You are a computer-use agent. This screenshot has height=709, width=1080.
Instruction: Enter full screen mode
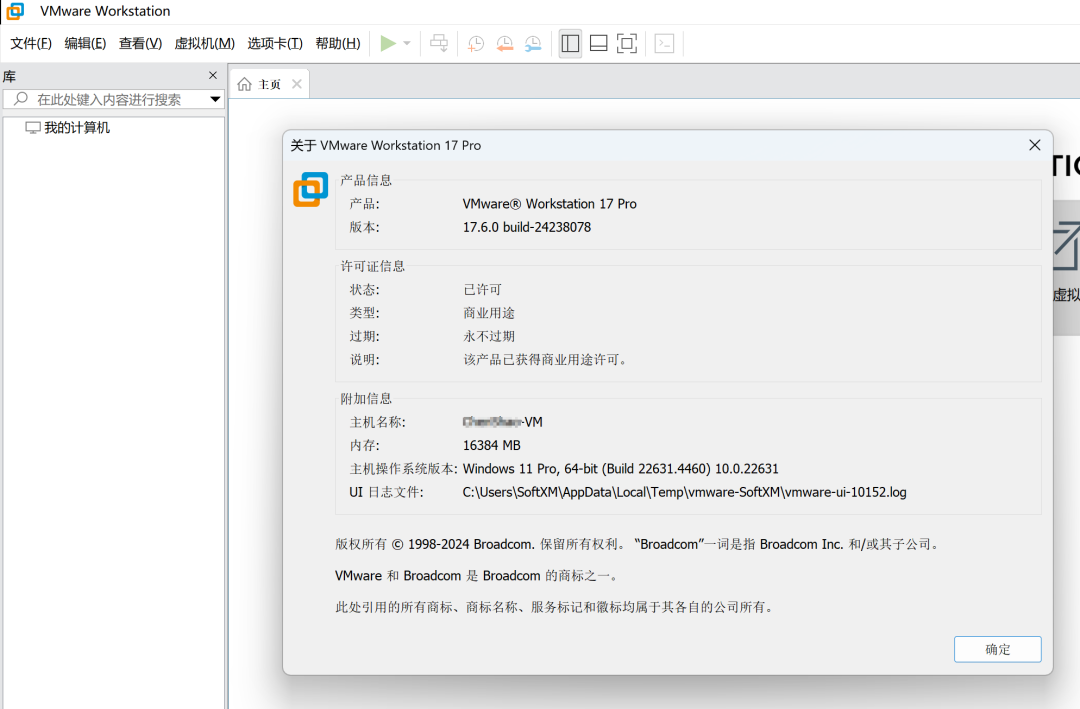tap(627, 43)
